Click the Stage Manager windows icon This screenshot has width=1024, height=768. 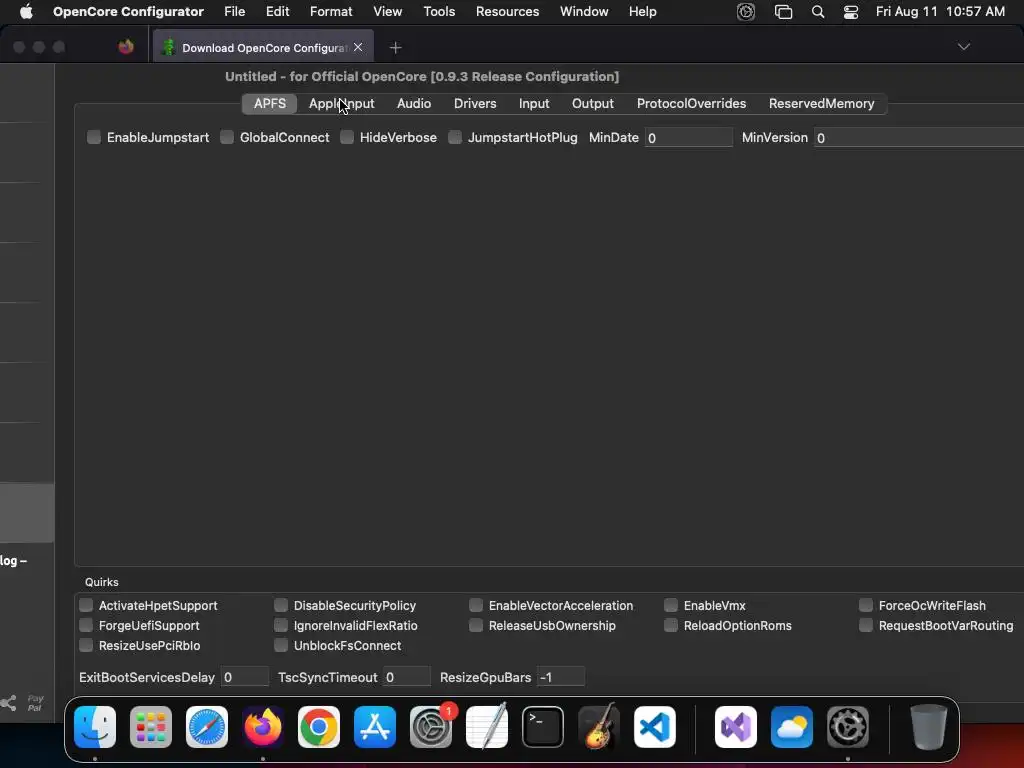click(784, 12)
